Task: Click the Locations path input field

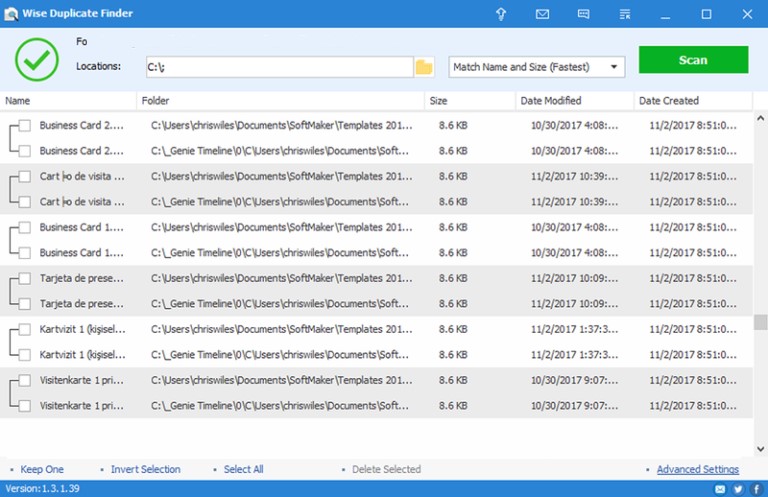Action: click(280, 67)
